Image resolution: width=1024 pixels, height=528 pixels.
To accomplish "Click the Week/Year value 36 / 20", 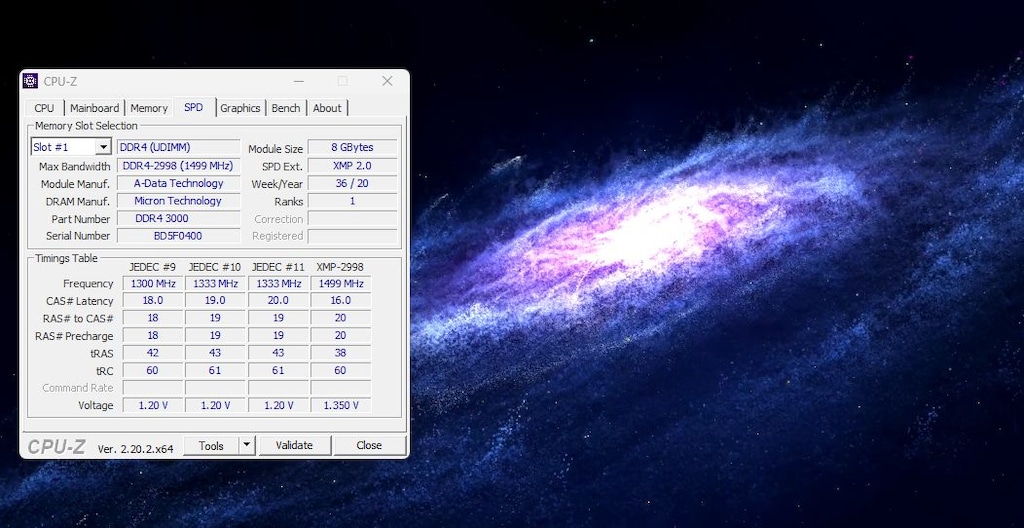I will tap(353, 183).
